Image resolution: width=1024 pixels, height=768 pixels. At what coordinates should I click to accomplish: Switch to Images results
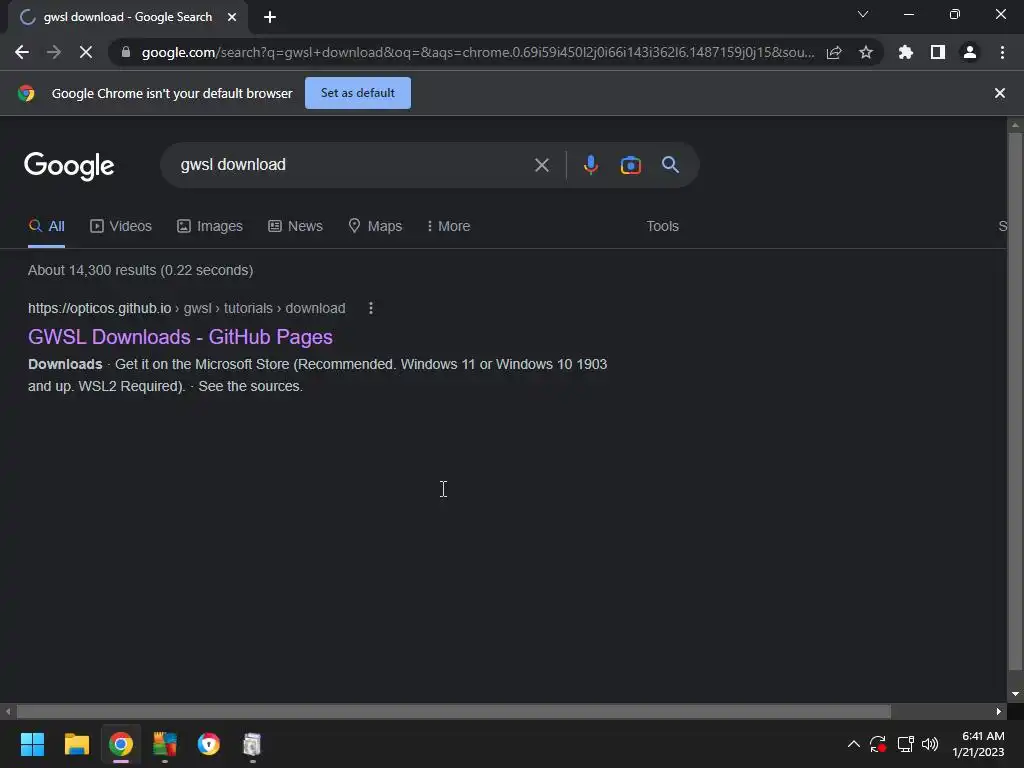click(210, 226)
